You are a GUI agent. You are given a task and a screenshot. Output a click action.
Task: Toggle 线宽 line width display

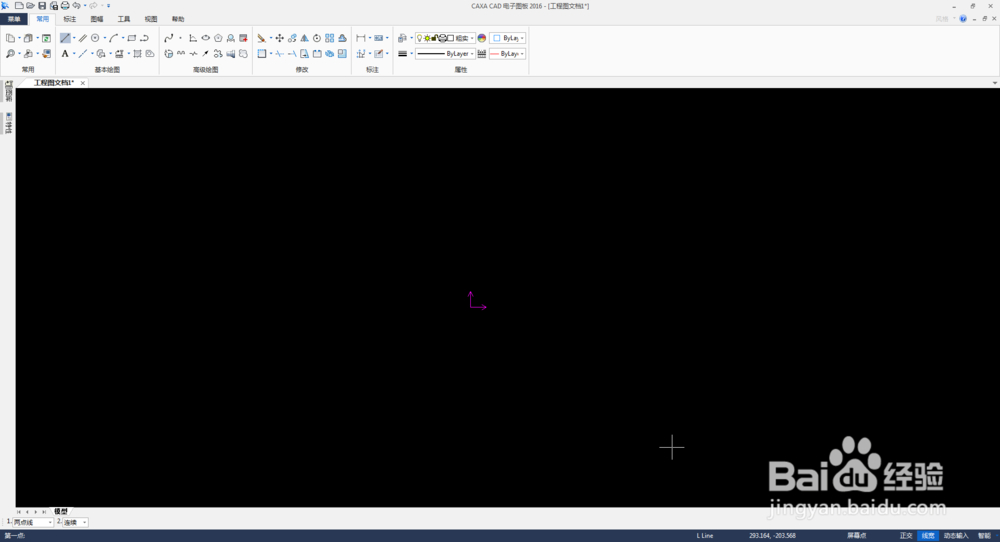tap(928, 536)
